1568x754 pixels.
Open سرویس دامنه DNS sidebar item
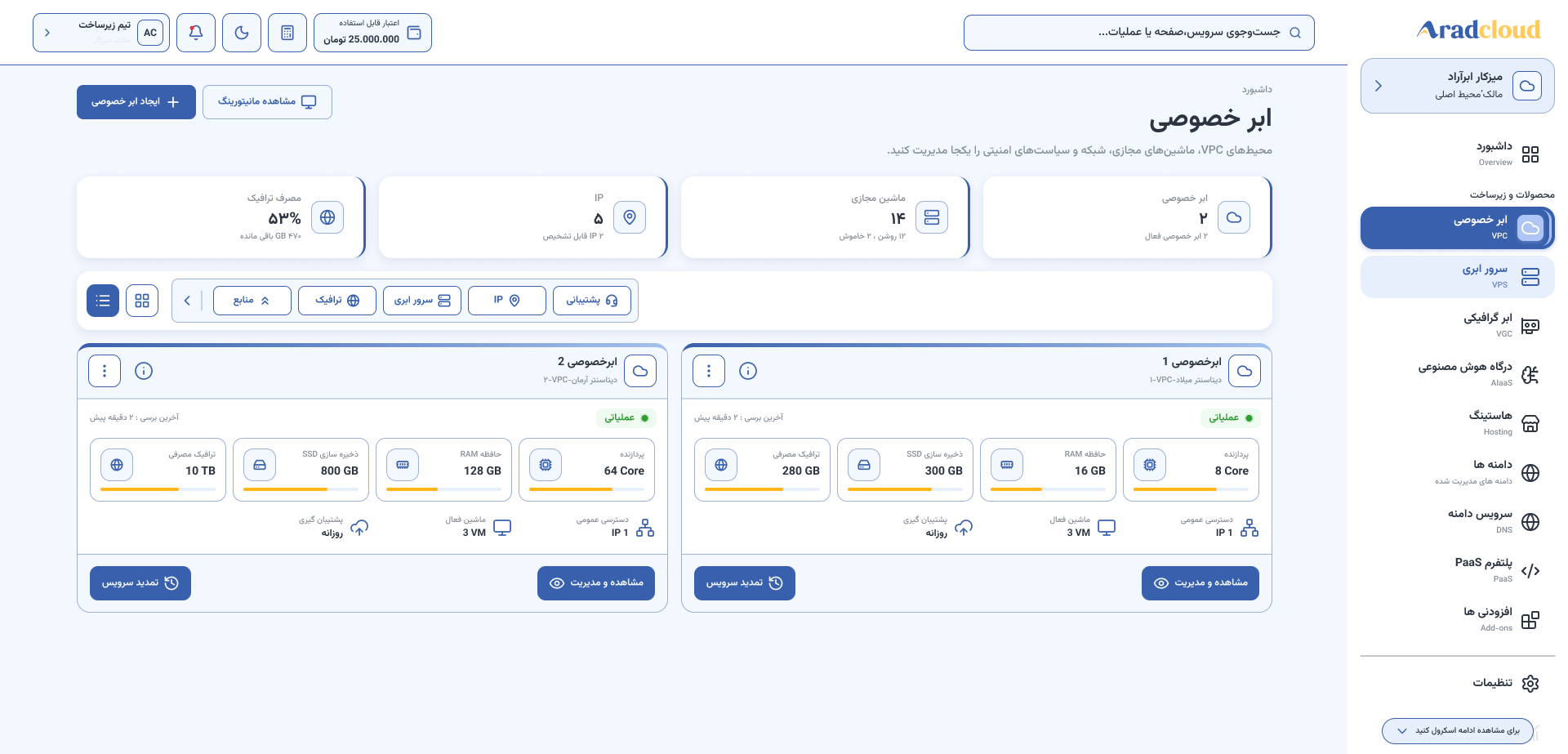click(x=1457, y=522)
